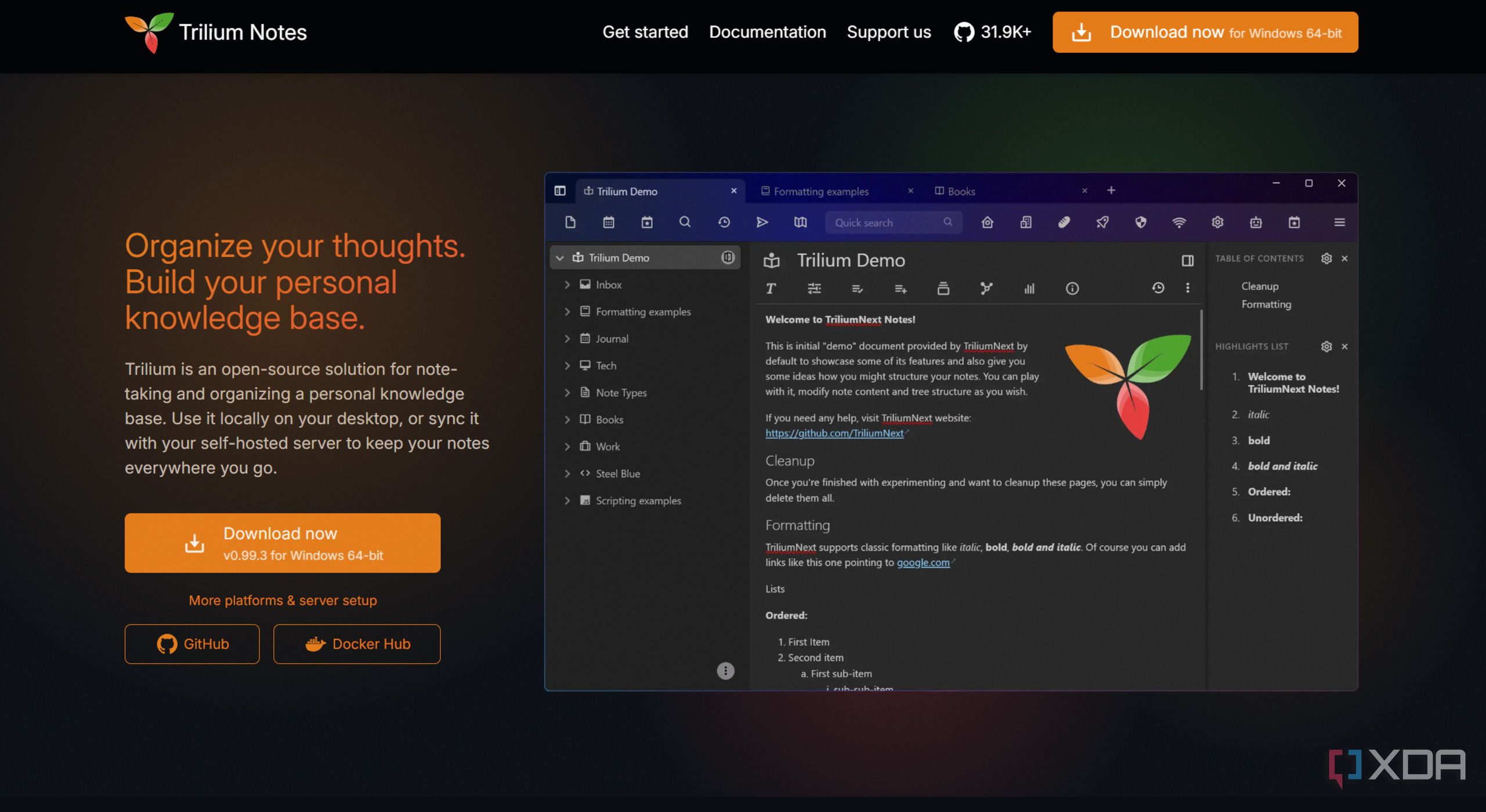
Task: Click the Text format T icon in ribbon
Action: [771, 288]
